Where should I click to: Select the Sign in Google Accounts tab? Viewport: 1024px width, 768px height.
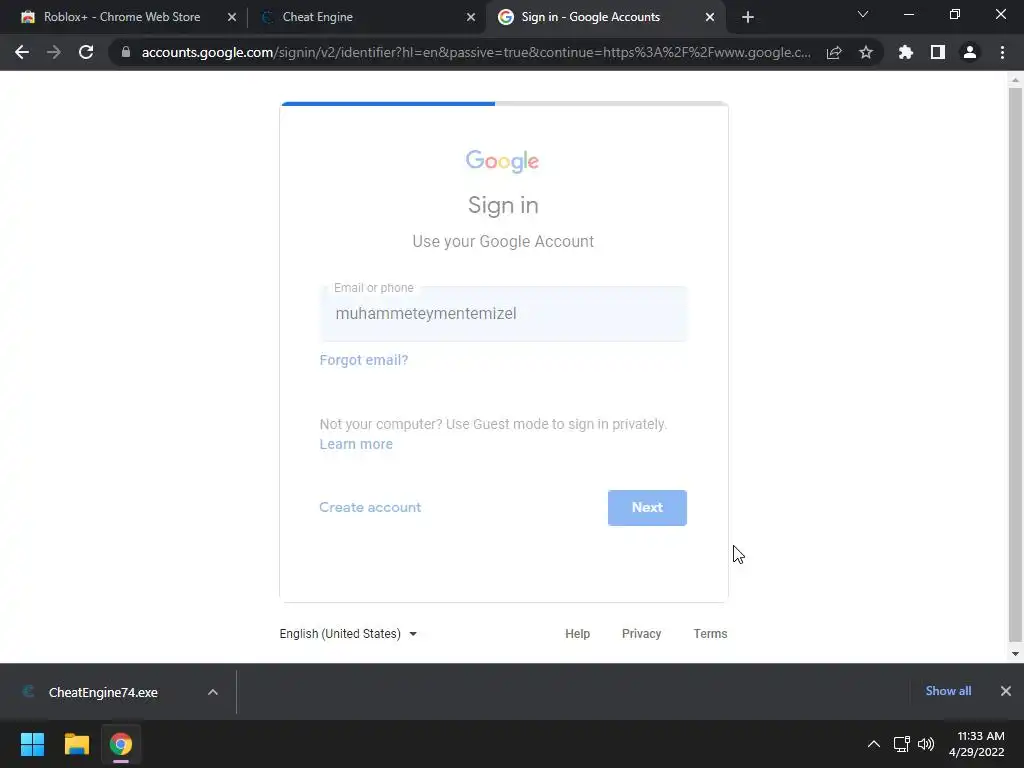[605, 17]
